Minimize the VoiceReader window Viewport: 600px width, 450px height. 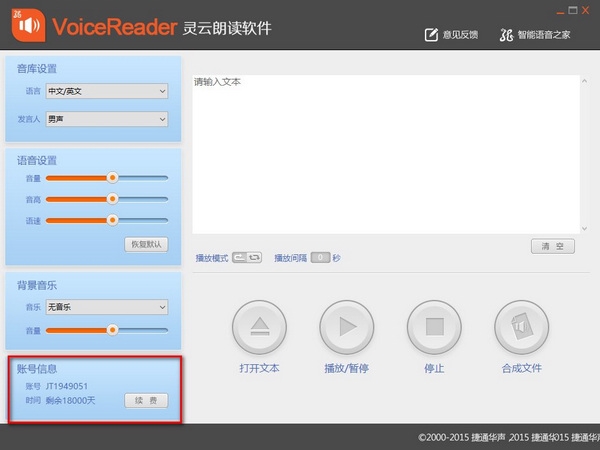pyautogui.click(x=561, y=11)
